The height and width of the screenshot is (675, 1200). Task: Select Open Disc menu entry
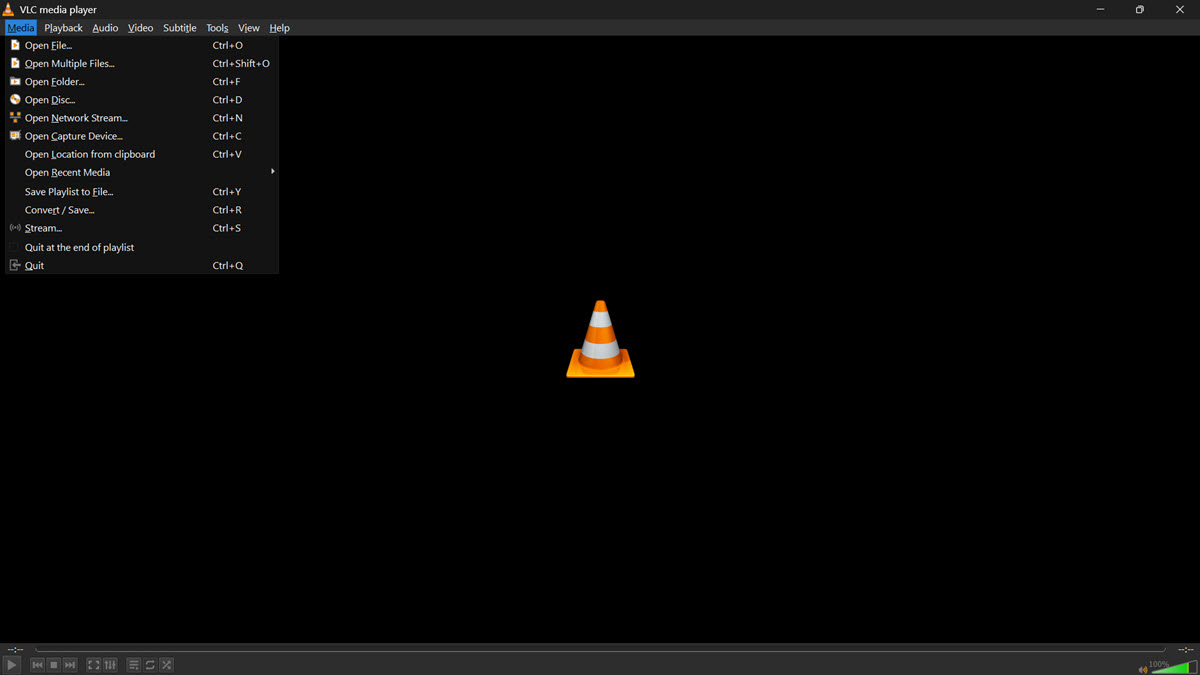[141, 100]
